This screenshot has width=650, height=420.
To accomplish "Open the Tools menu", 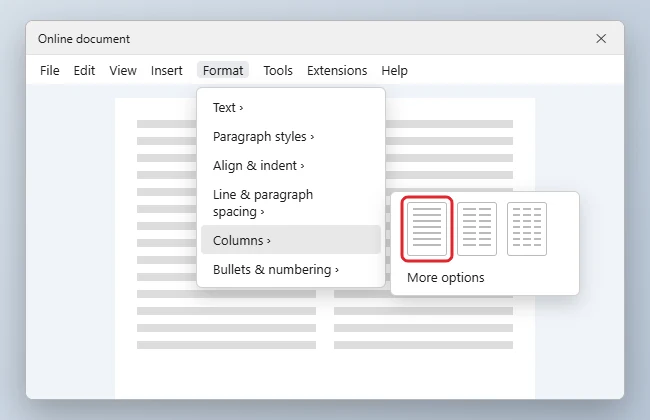I will pos(278,70).
